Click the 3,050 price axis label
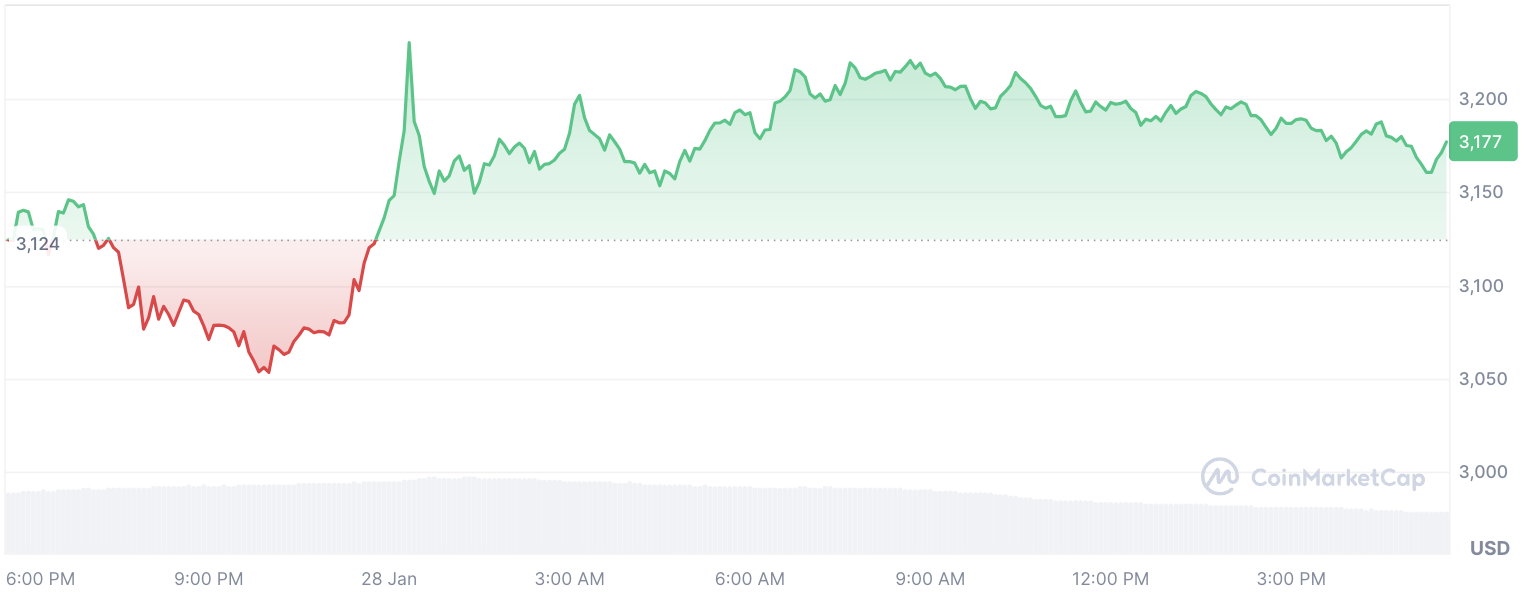 pyautogui.click(x=1483, y=379)
